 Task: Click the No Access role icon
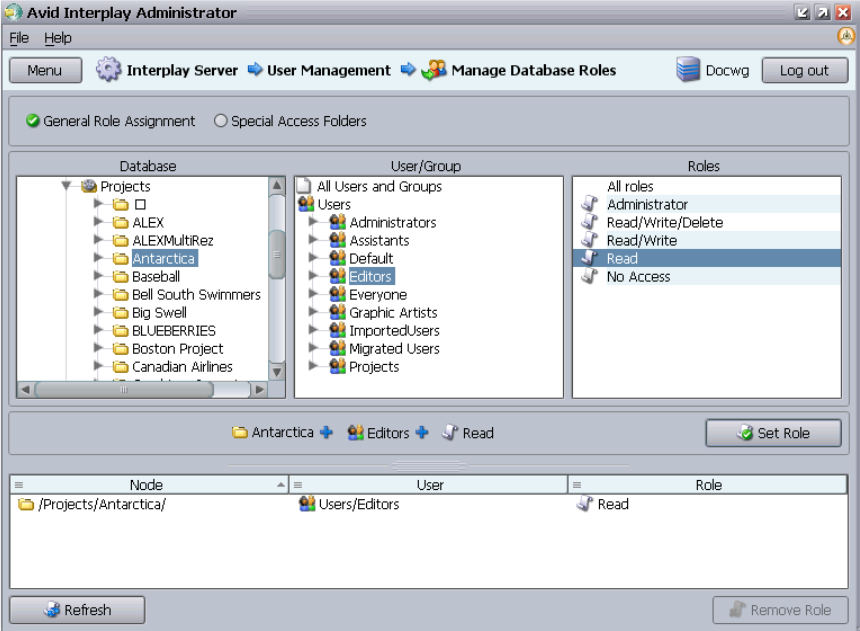pos(590,276)
